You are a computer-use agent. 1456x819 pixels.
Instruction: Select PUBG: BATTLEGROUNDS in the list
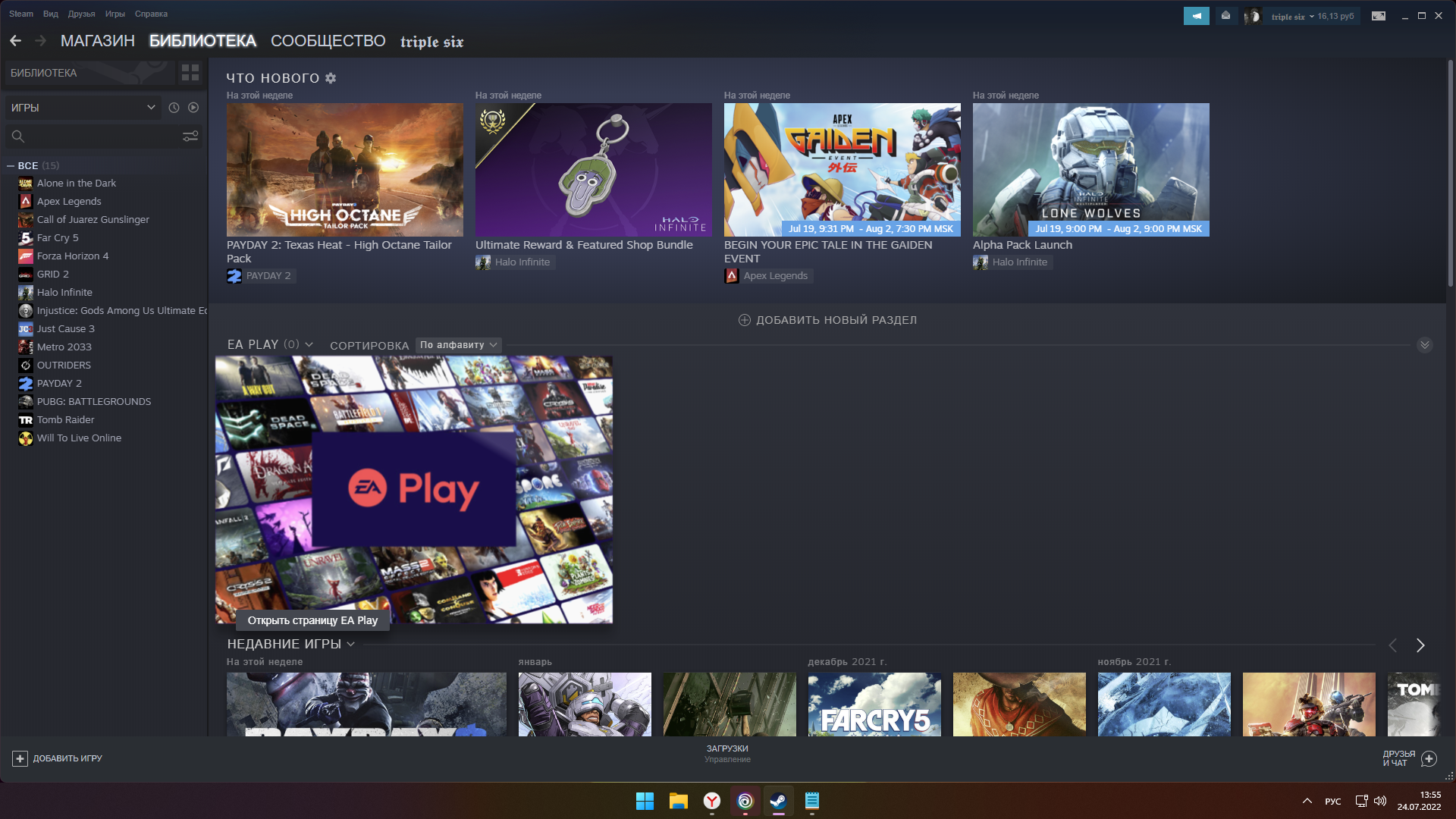coord(93,402)
